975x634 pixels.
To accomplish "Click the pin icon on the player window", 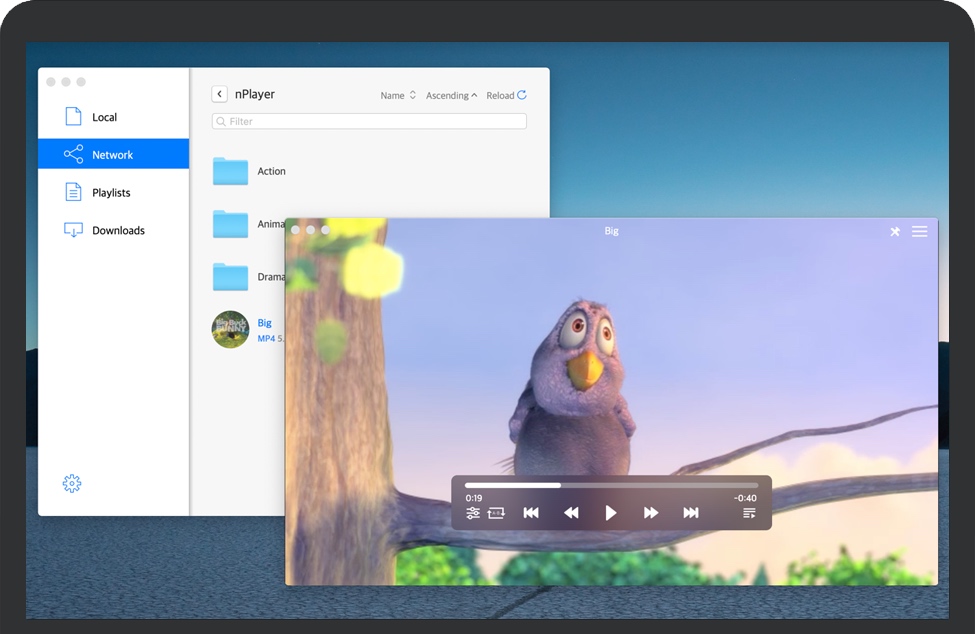I will coord(894,231).
